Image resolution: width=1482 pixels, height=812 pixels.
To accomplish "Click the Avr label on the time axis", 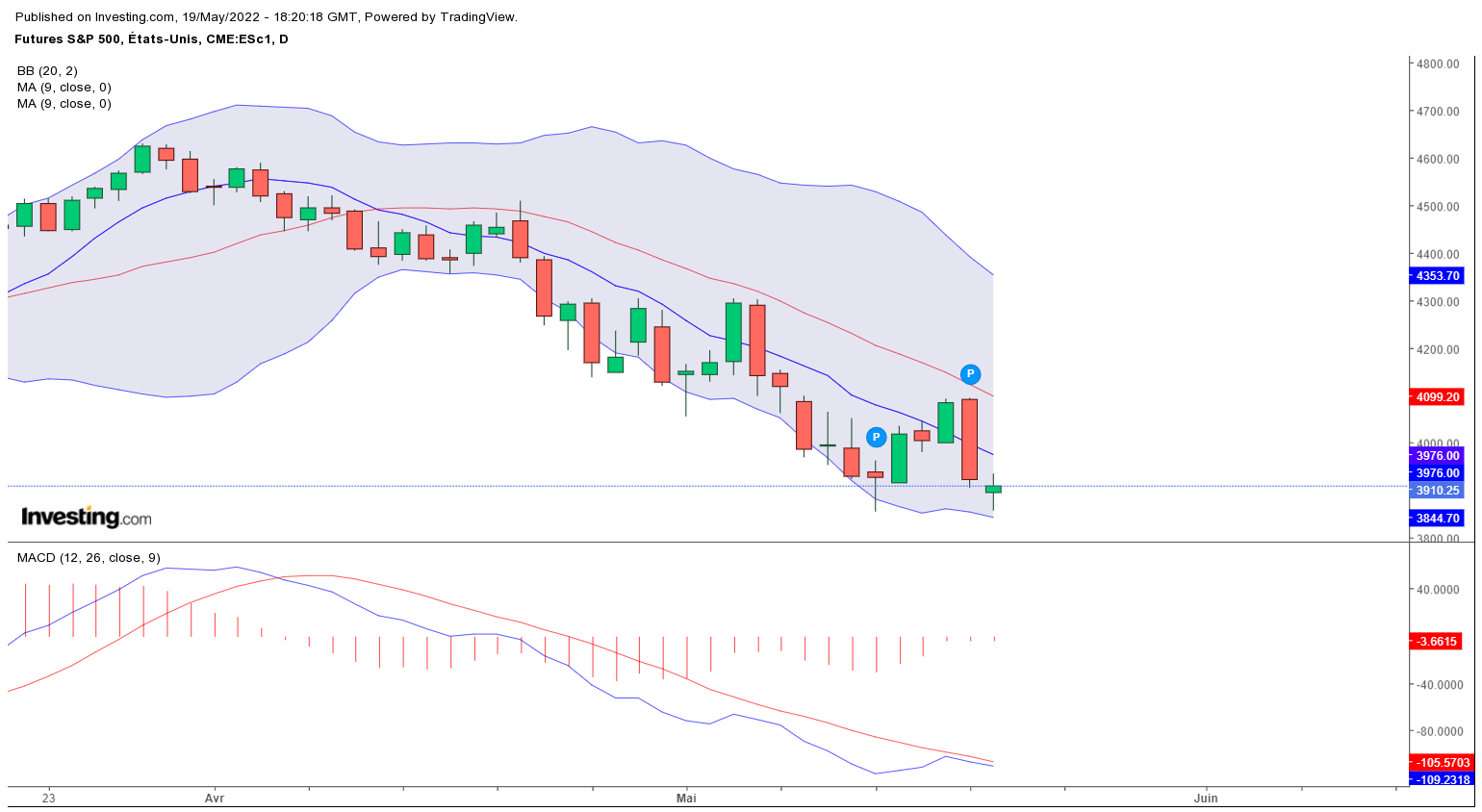I will coord(215,799).
